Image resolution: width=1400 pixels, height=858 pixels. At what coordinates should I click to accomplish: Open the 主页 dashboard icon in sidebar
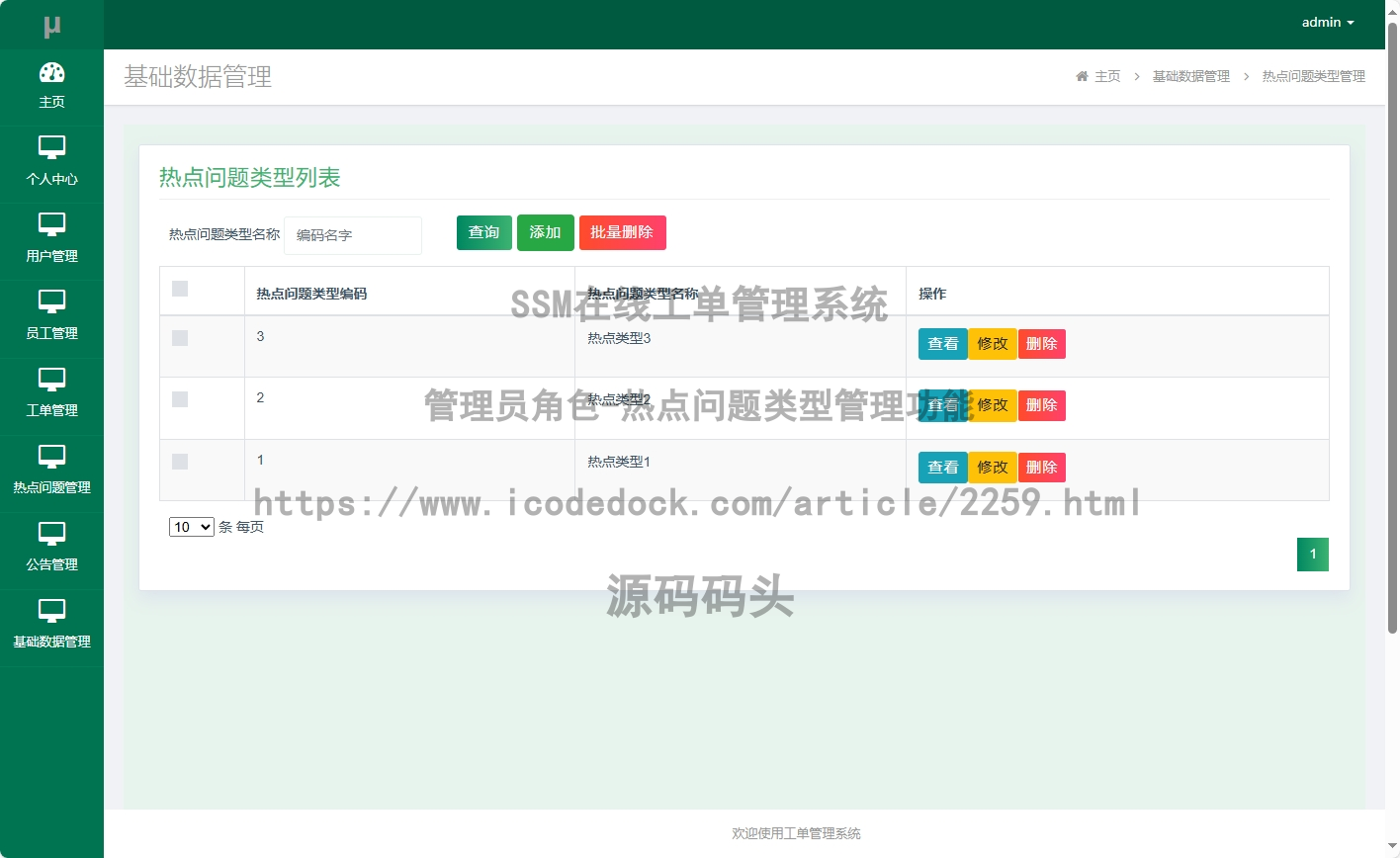(x=51, y=72)
